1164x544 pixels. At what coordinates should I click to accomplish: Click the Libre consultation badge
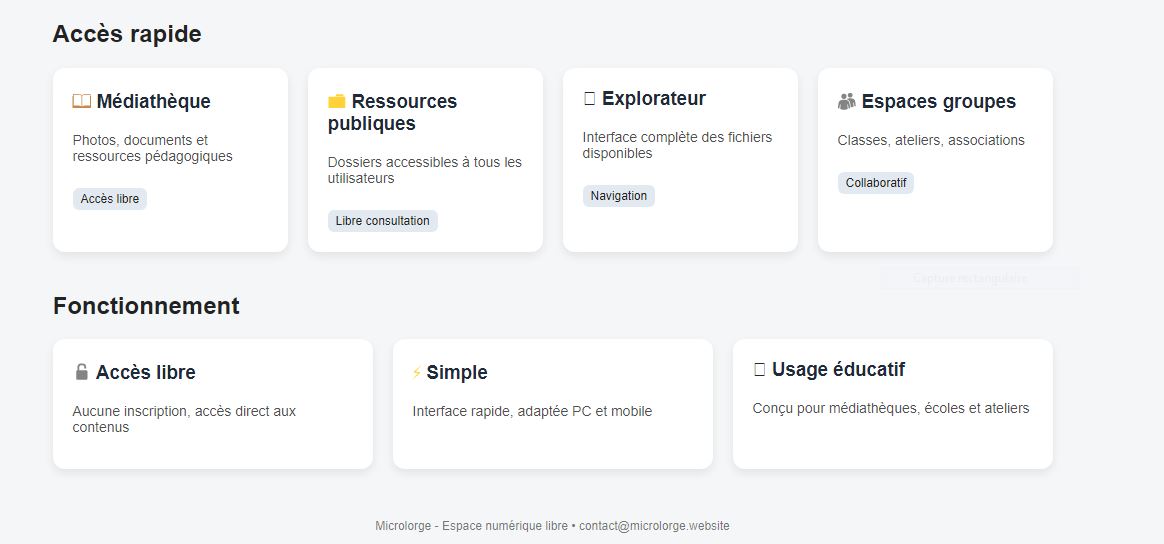point(382,221)
